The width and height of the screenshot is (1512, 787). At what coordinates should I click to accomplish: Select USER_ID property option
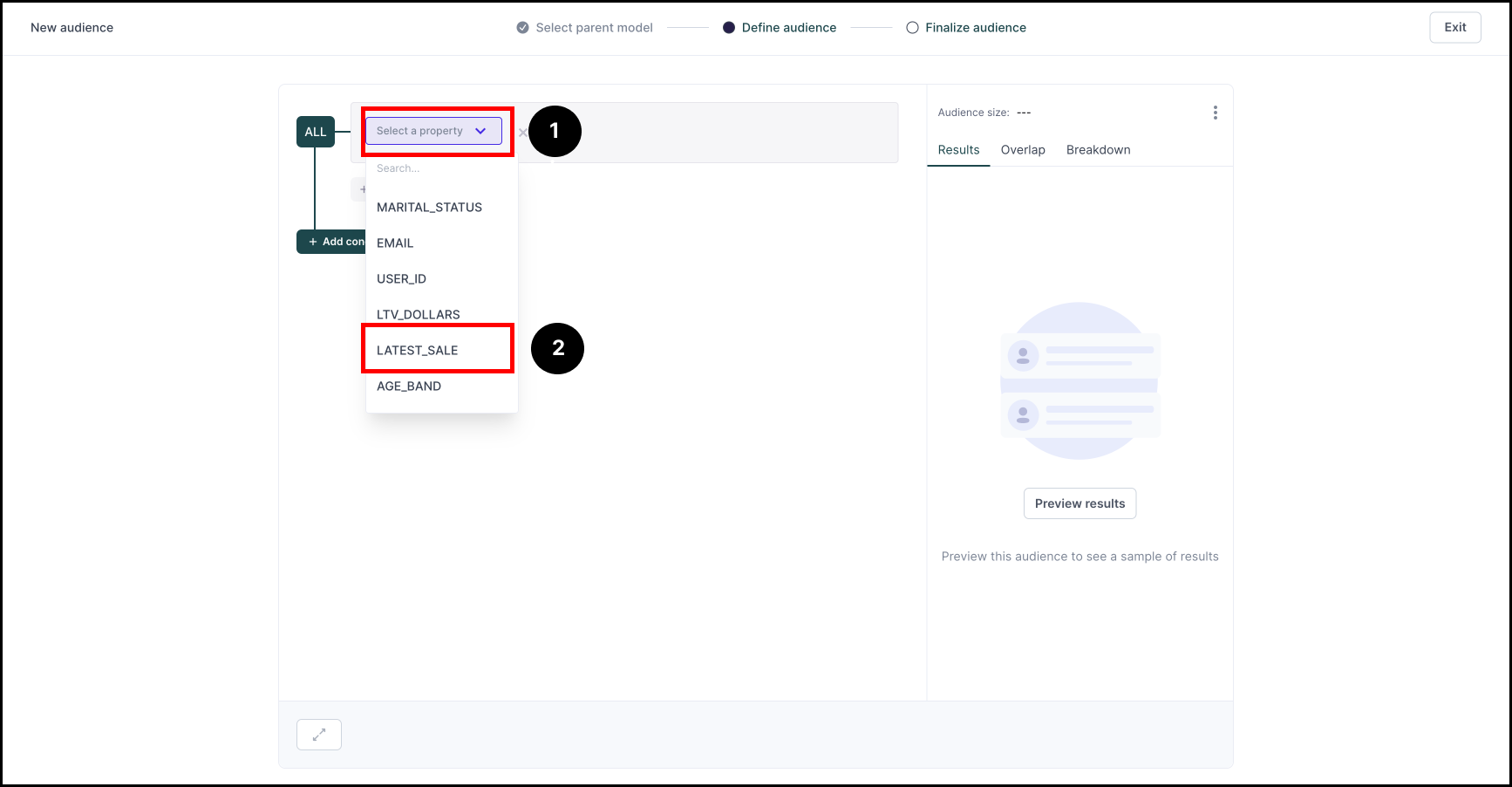(x=401, y=279)
